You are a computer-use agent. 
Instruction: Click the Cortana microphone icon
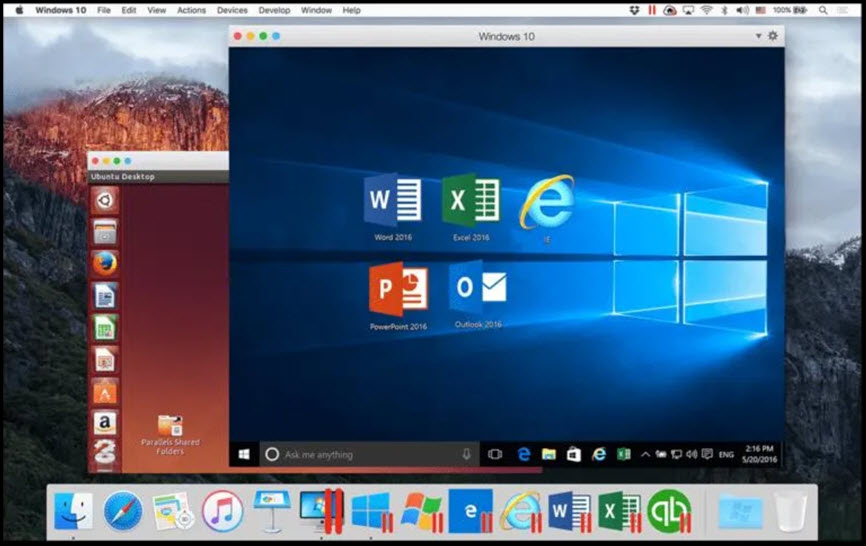(467, 454)
